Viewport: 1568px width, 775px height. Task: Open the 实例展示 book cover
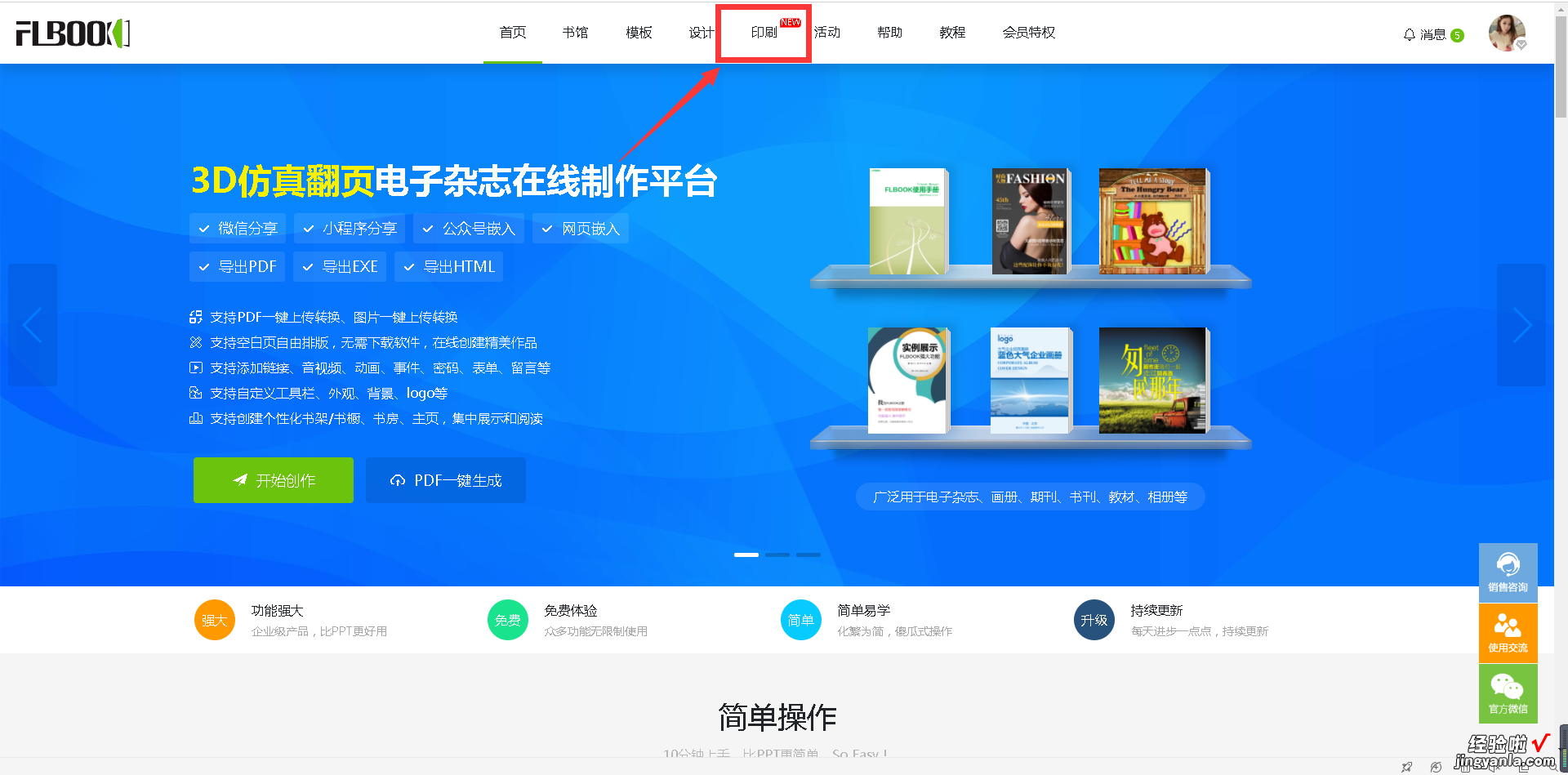click(x=909, y=381)
